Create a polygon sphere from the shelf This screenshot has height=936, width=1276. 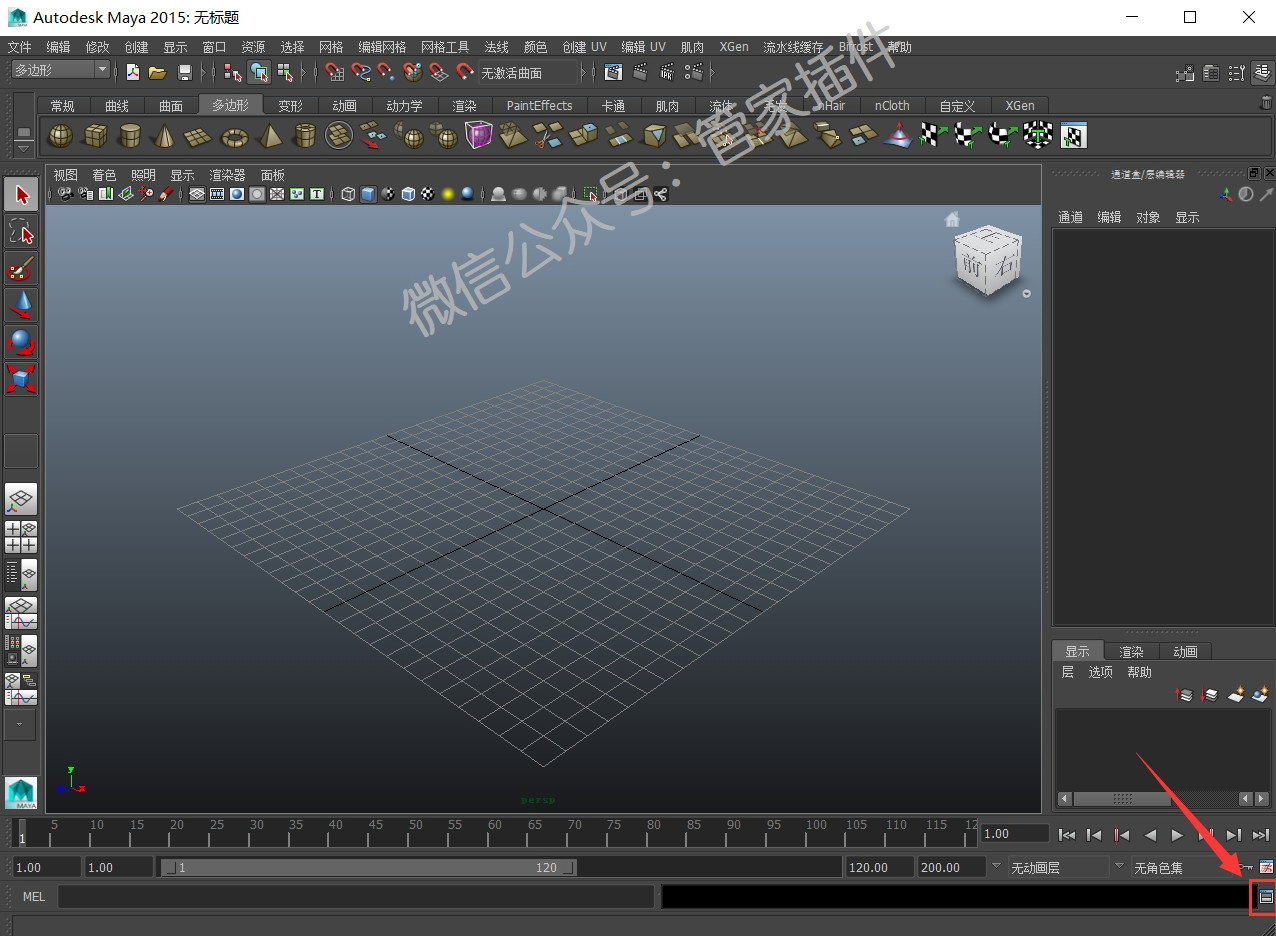pos(61,135)
